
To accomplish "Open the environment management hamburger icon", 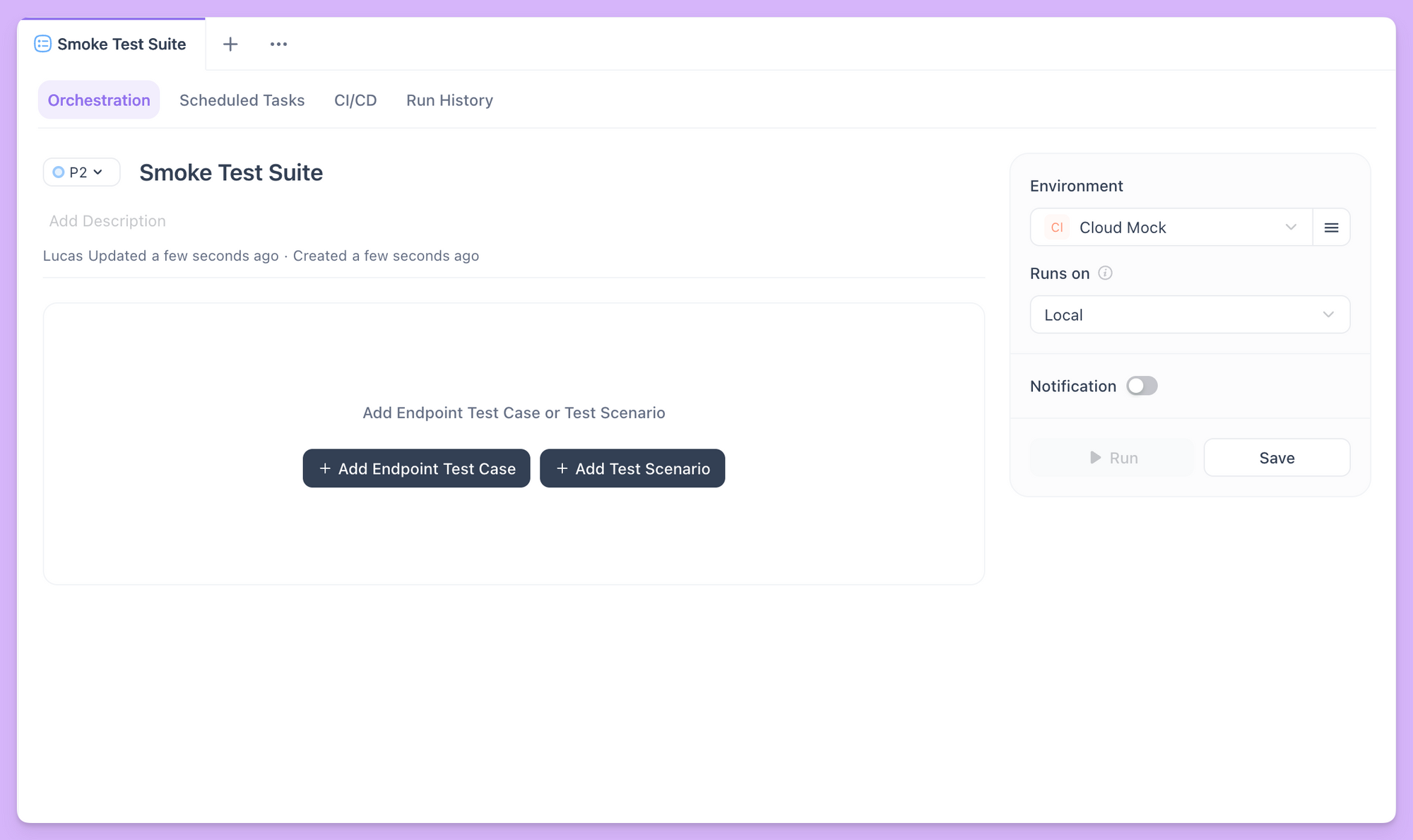I will click(1331, 227).
